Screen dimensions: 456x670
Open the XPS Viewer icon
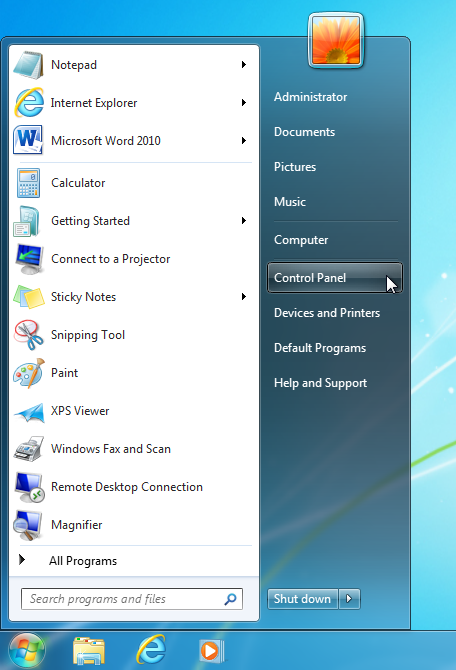(x=29, y=412)
